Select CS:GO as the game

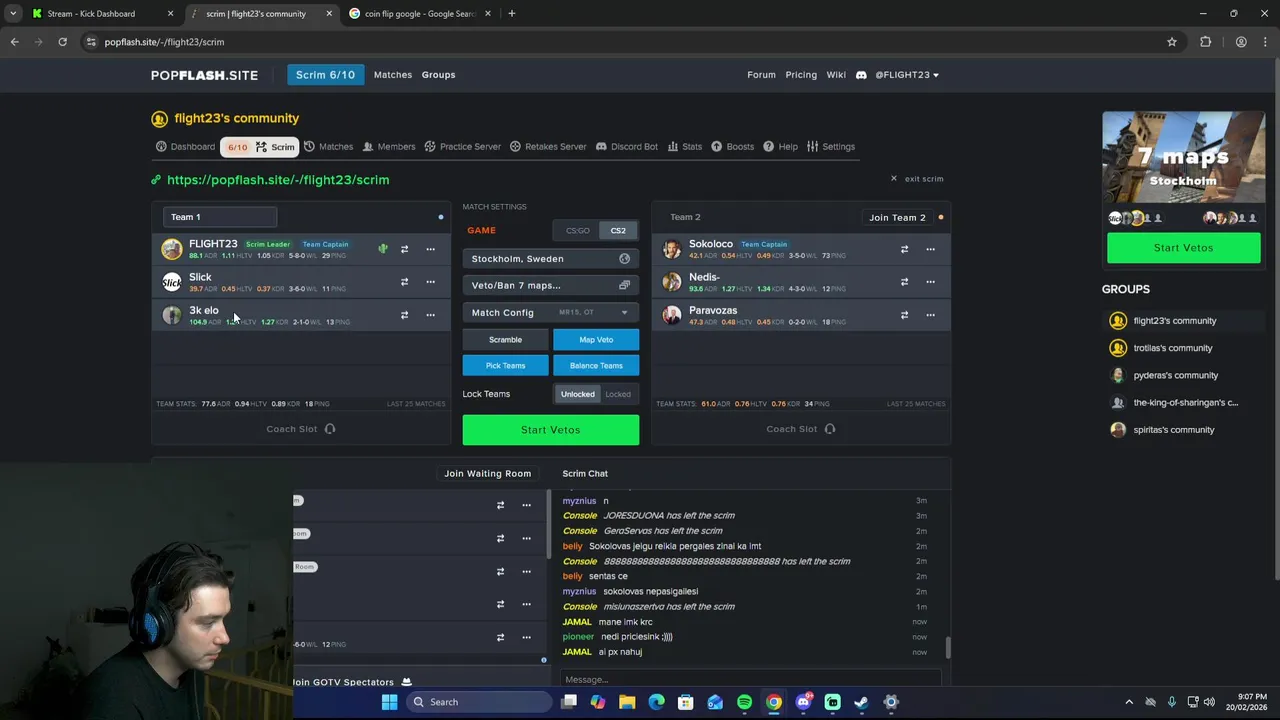[578, 231]
